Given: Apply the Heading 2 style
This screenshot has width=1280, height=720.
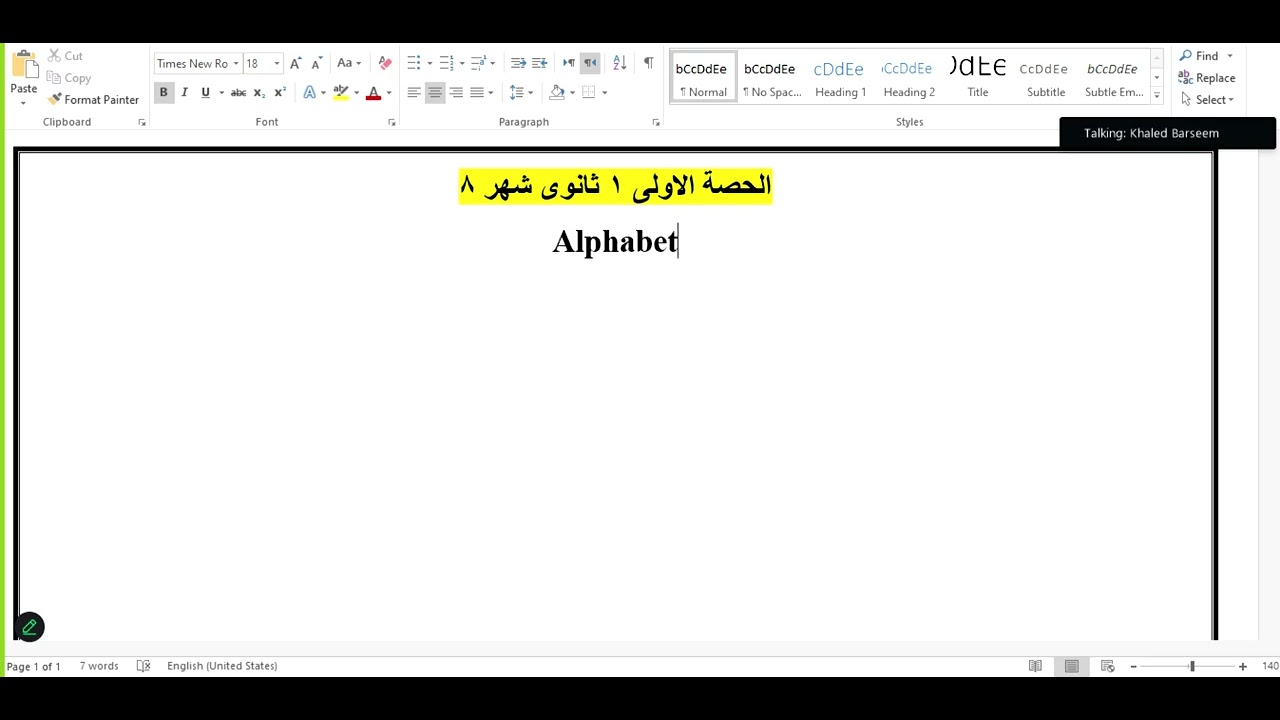Looking at the screenshot, I should pyautogui.click(x=909, y=78).
